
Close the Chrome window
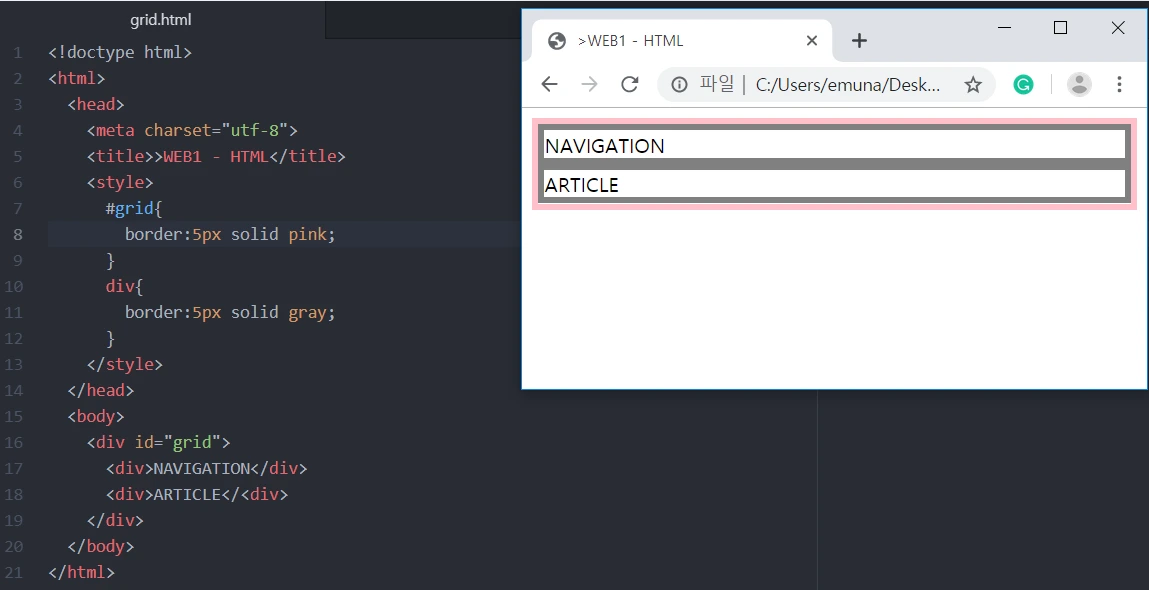tap(1117, 28)
